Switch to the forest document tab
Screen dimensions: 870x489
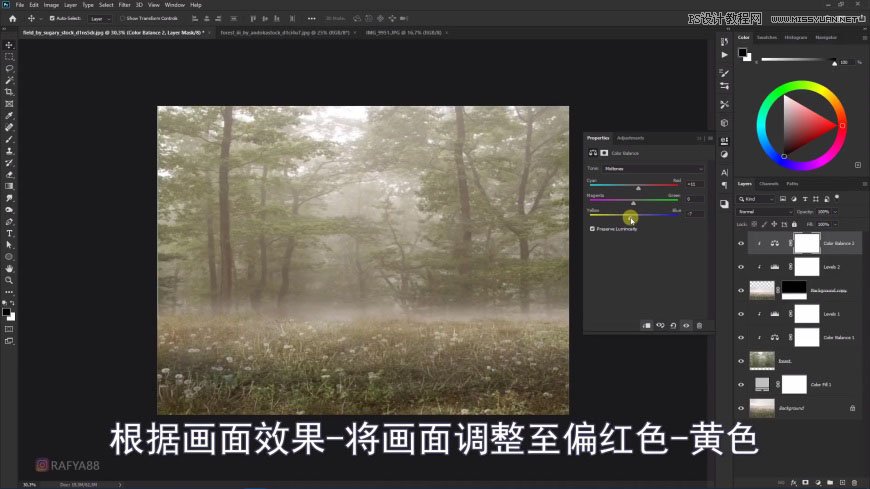click(x=285, y=33)
